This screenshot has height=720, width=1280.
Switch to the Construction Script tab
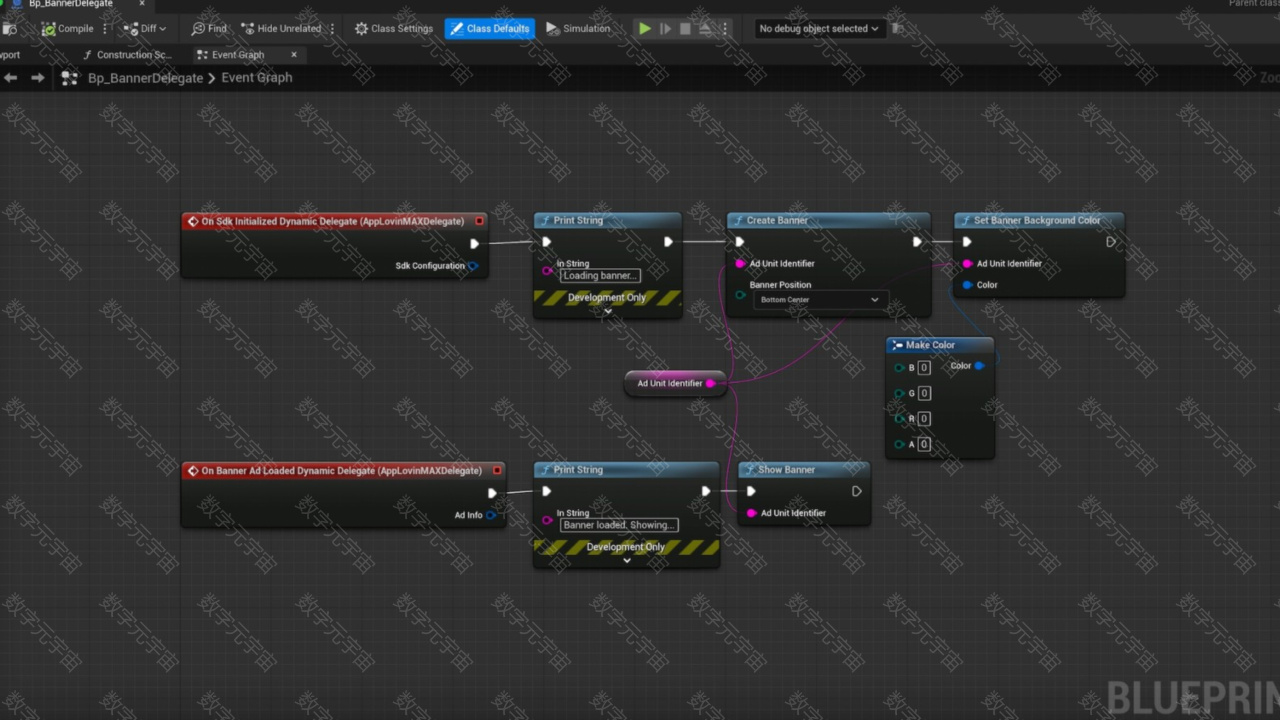128,55
